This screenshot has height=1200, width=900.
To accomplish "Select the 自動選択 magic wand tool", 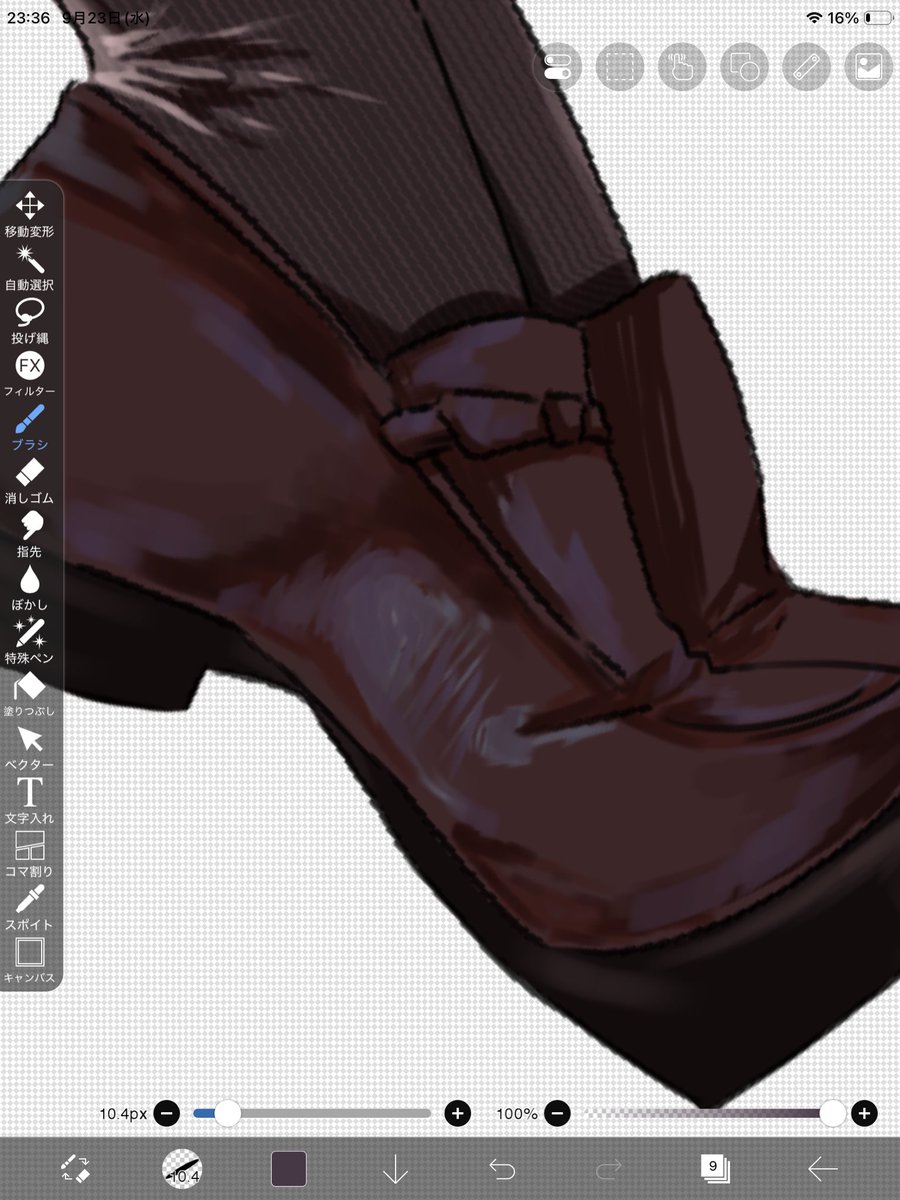I will 30,268.
